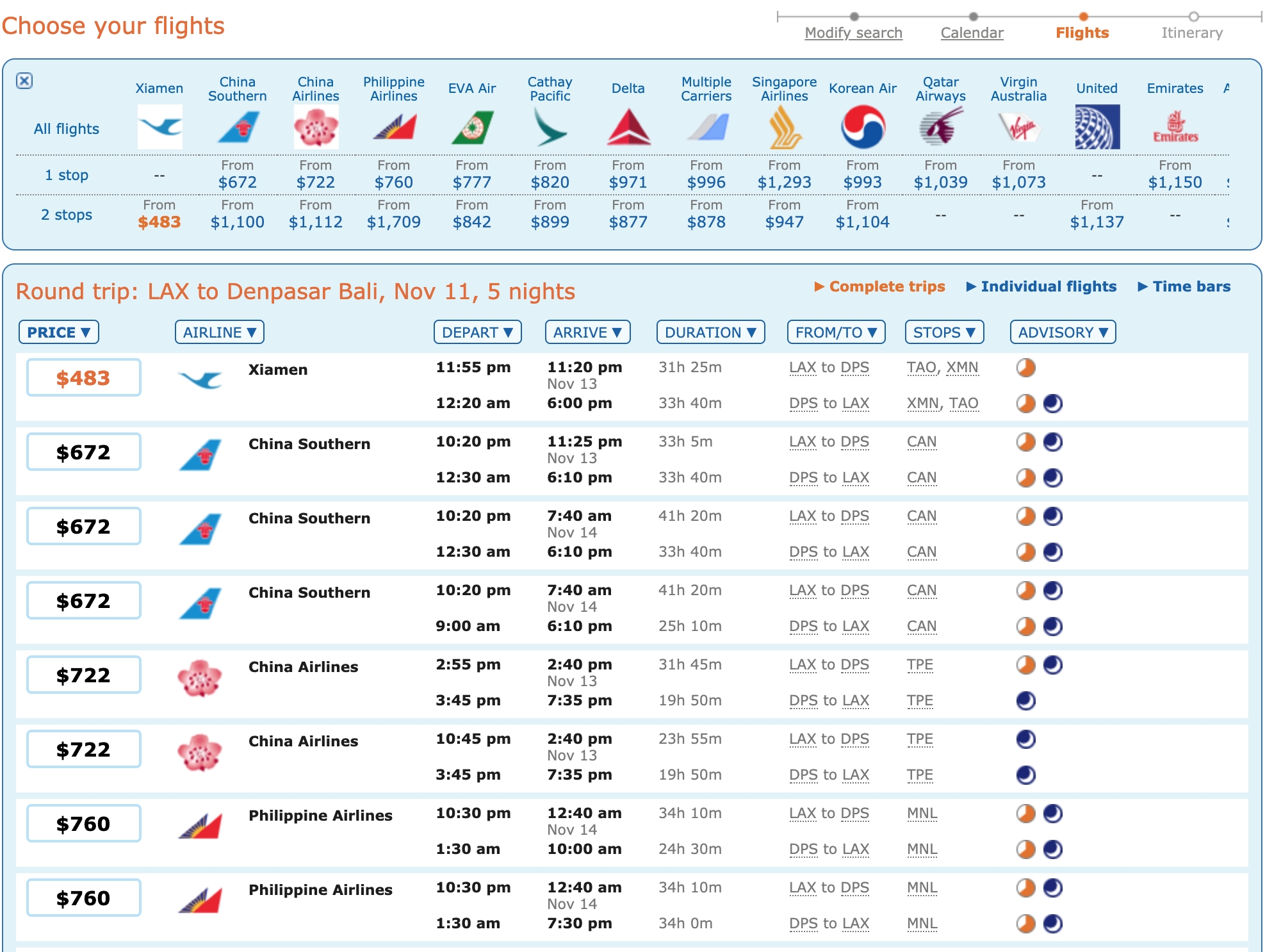Click the Modify search progress dot
Image resolution: width=1265 pixels, height=952 pixels.
(854, 17)
